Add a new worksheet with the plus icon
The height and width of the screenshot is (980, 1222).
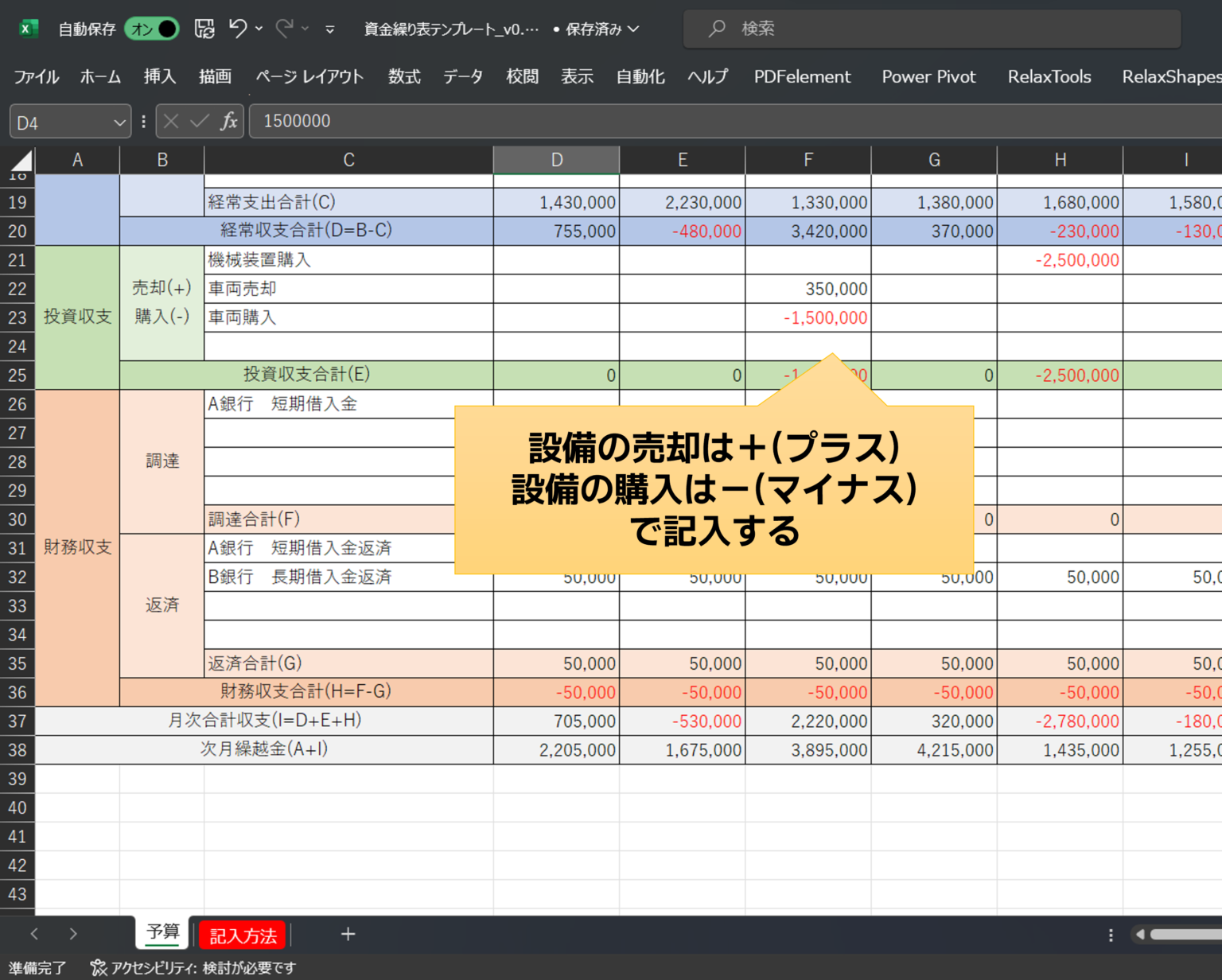(x=348, y=934)
